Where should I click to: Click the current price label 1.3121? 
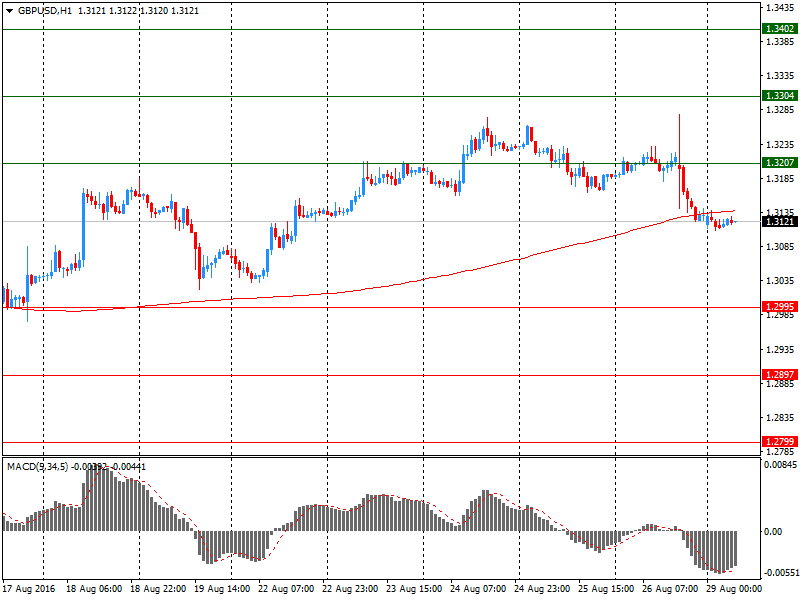click(x=780, y=221)
